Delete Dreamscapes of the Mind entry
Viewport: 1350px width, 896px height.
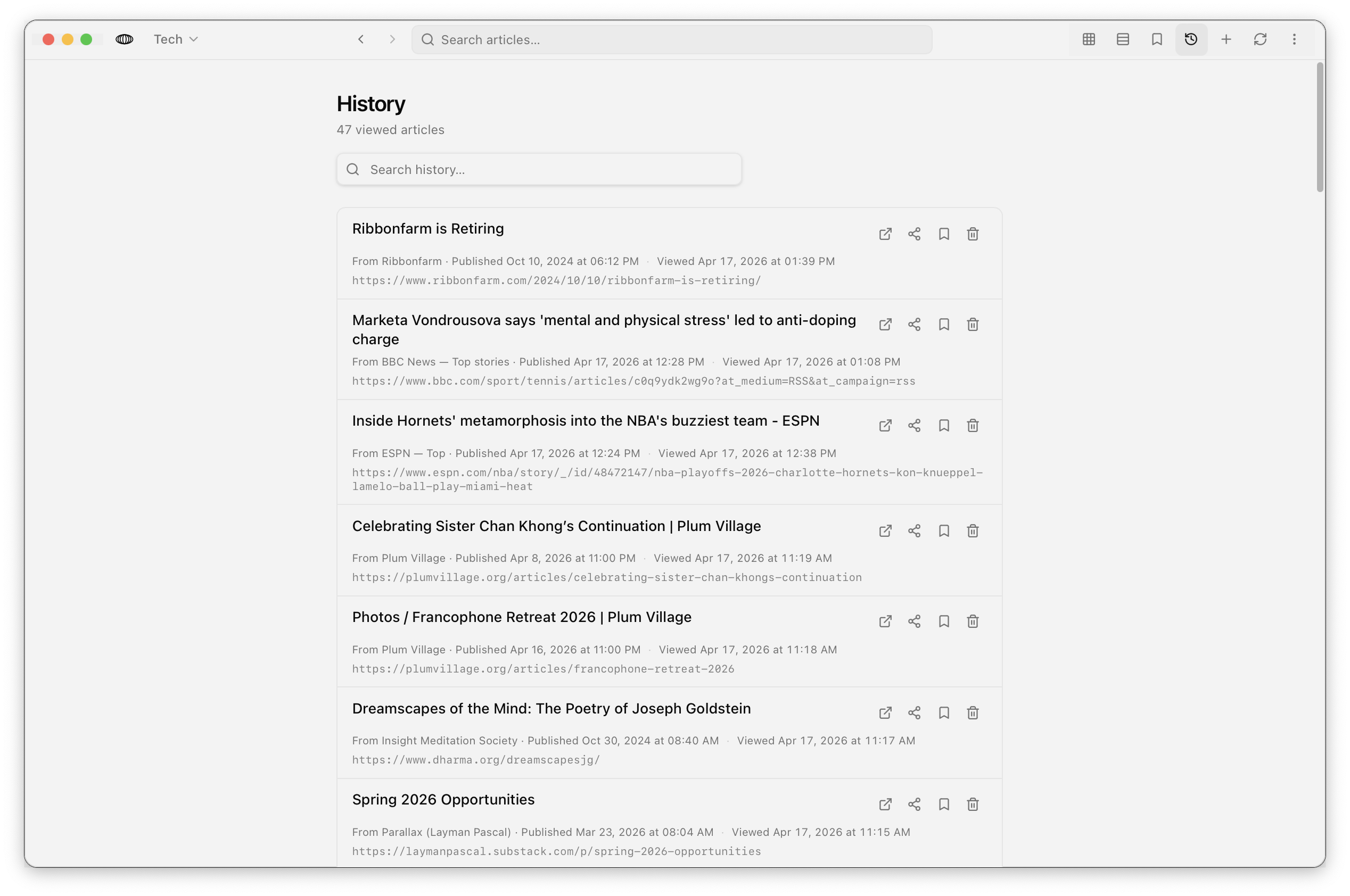coord(973,712)
